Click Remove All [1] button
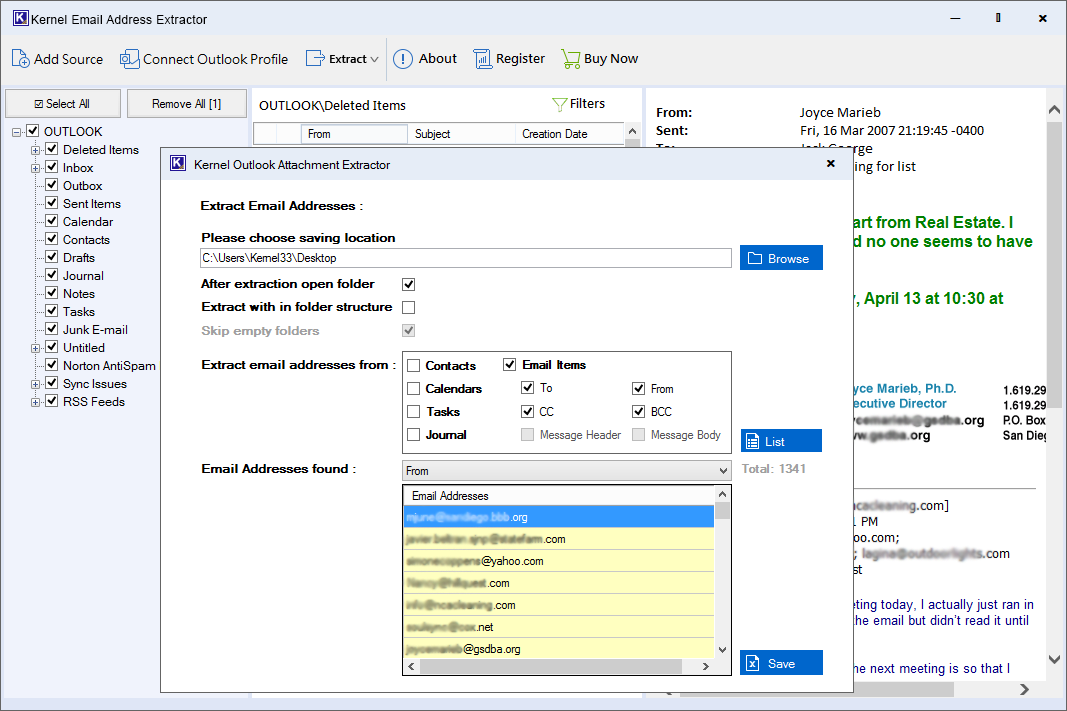The height and width of the screenshot is (711, 1067). click(186, 103)
